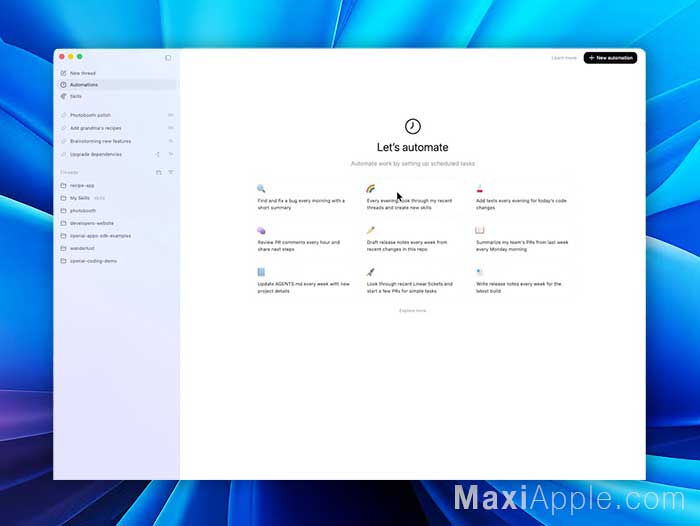Click the pencil icon on the Draft release notes card
This screenshot has height=526, width=700.
coord(371,230)
